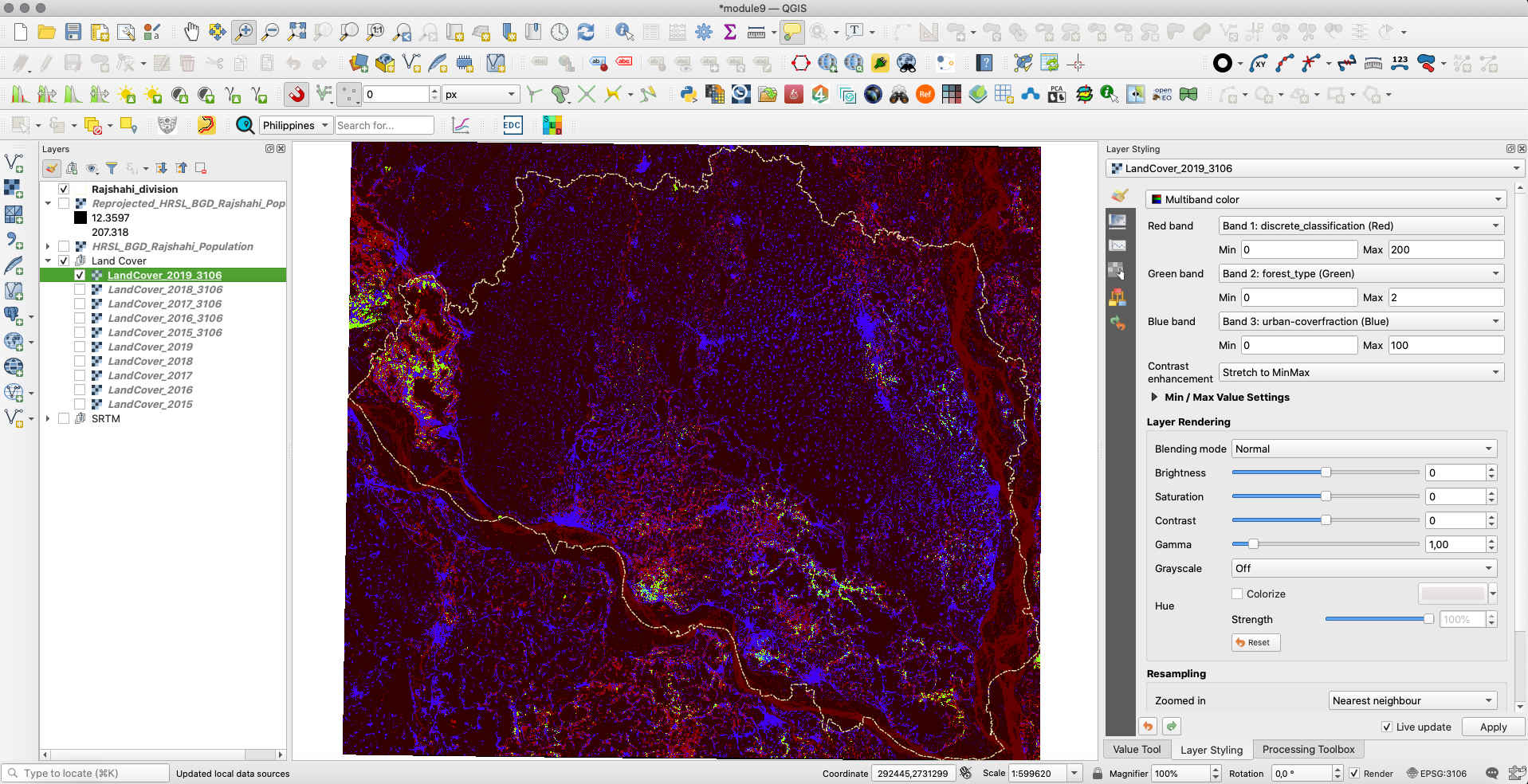1528x784 pixels.
Task: Expand the SRTM group
Action: tap(48, 418)
